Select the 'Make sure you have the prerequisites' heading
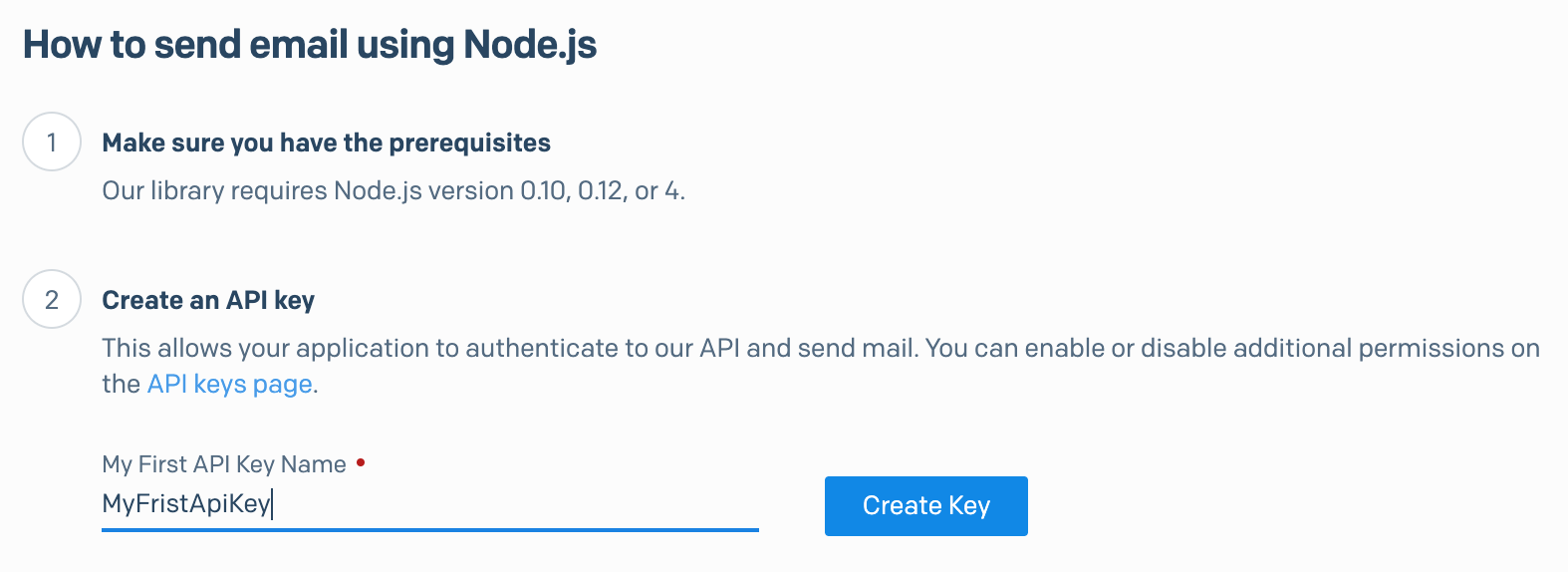The width and height of the screenshot is (1568, 572). 327,143
